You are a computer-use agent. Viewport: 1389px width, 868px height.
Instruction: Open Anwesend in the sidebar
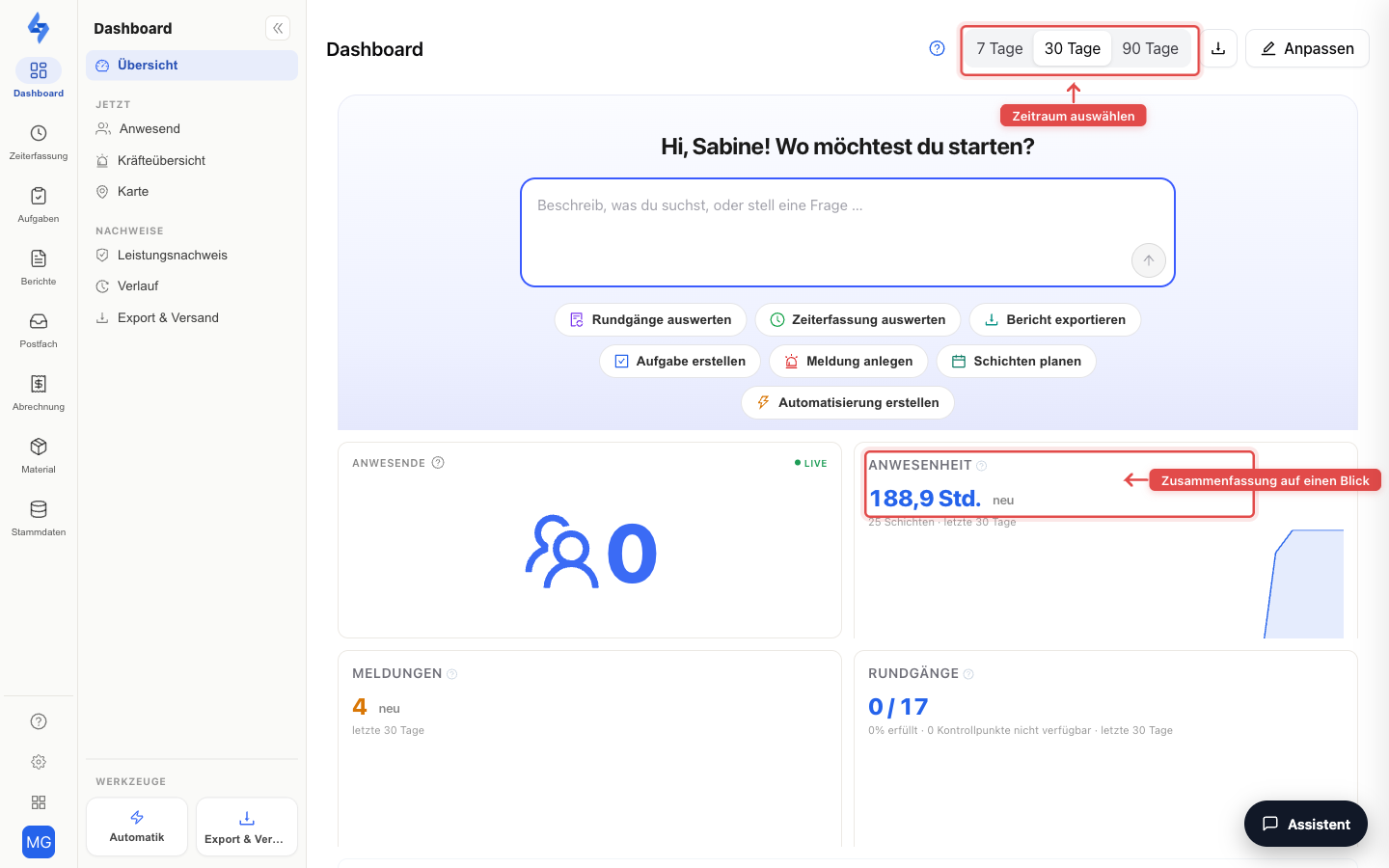(x=192, y=129)
